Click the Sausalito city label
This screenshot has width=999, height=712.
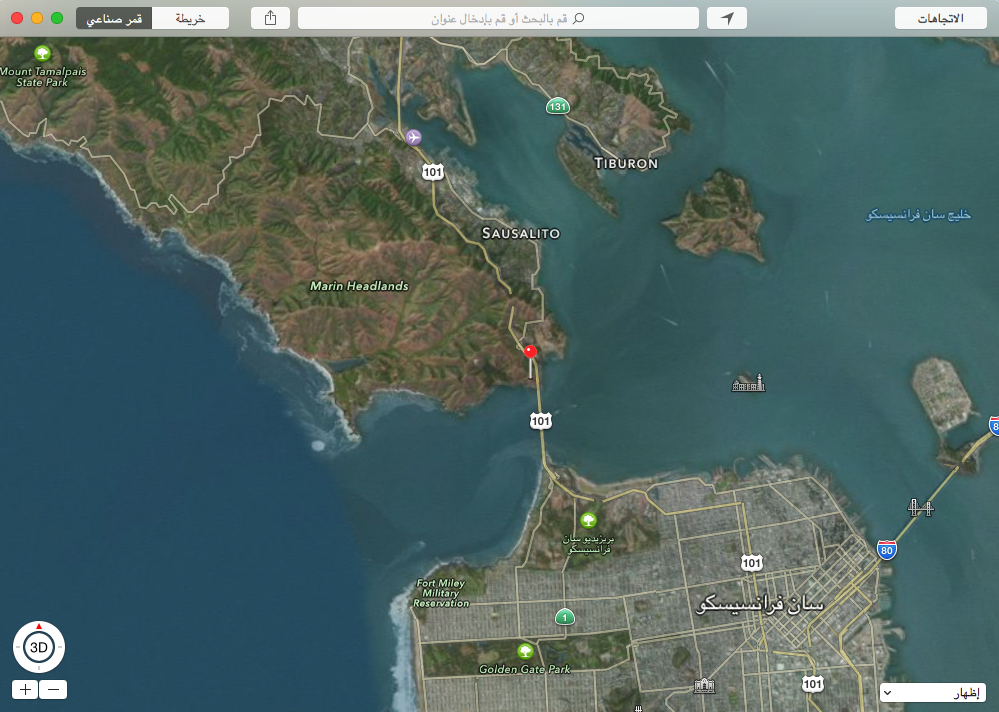(x=521, y=233)
